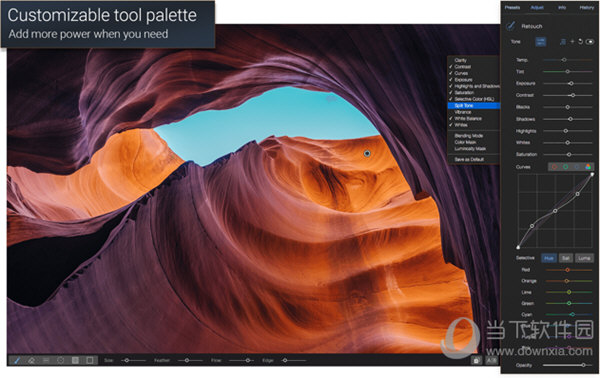
Task: Select the red channel curve icon
Action: click(x=554, y=167)
